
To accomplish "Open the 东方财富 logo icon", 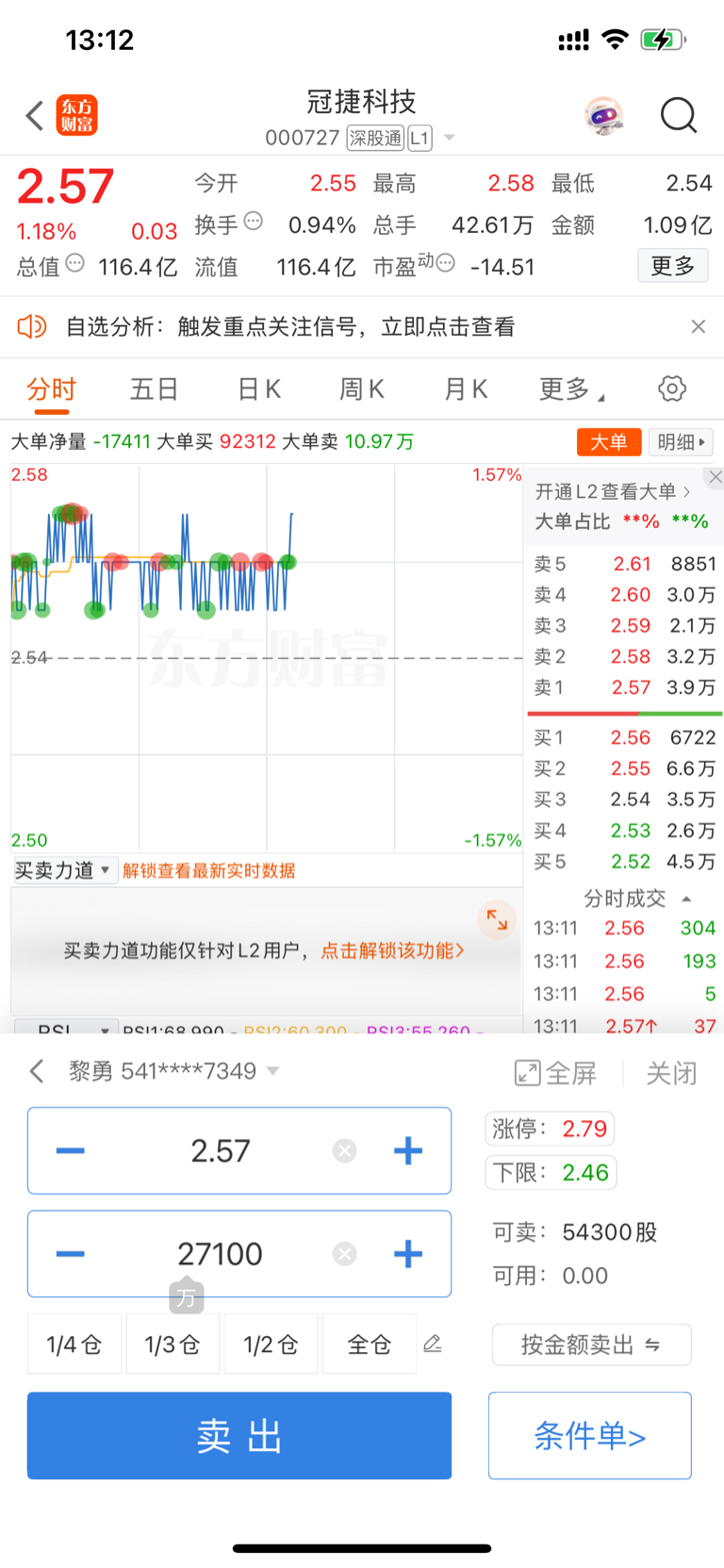I will pos(76,115).
